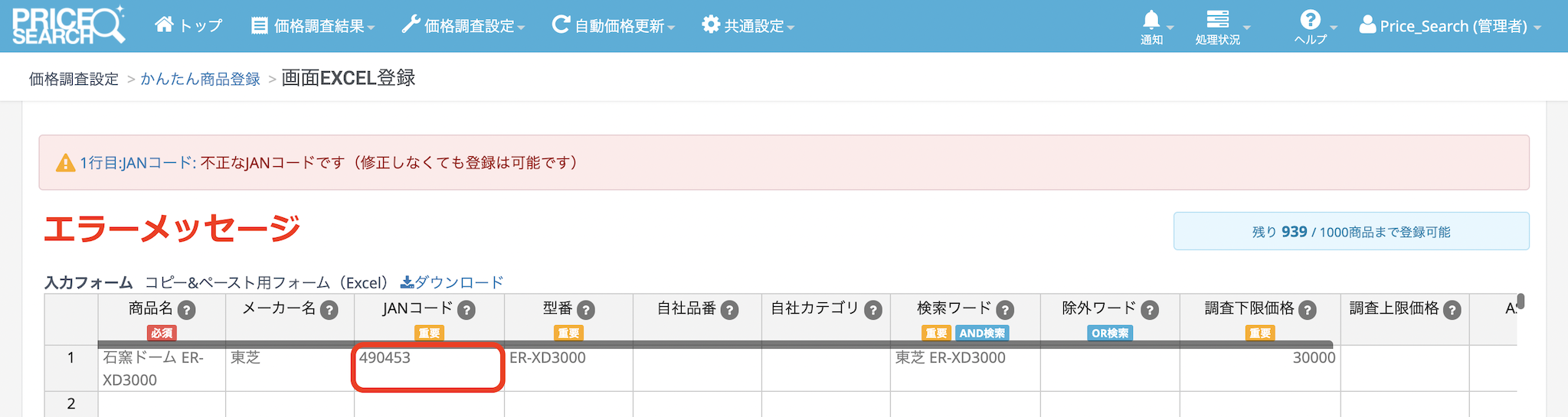Click the Price Search logo
This screenshot has width=1568, height=417.
[x=67, y=26]
